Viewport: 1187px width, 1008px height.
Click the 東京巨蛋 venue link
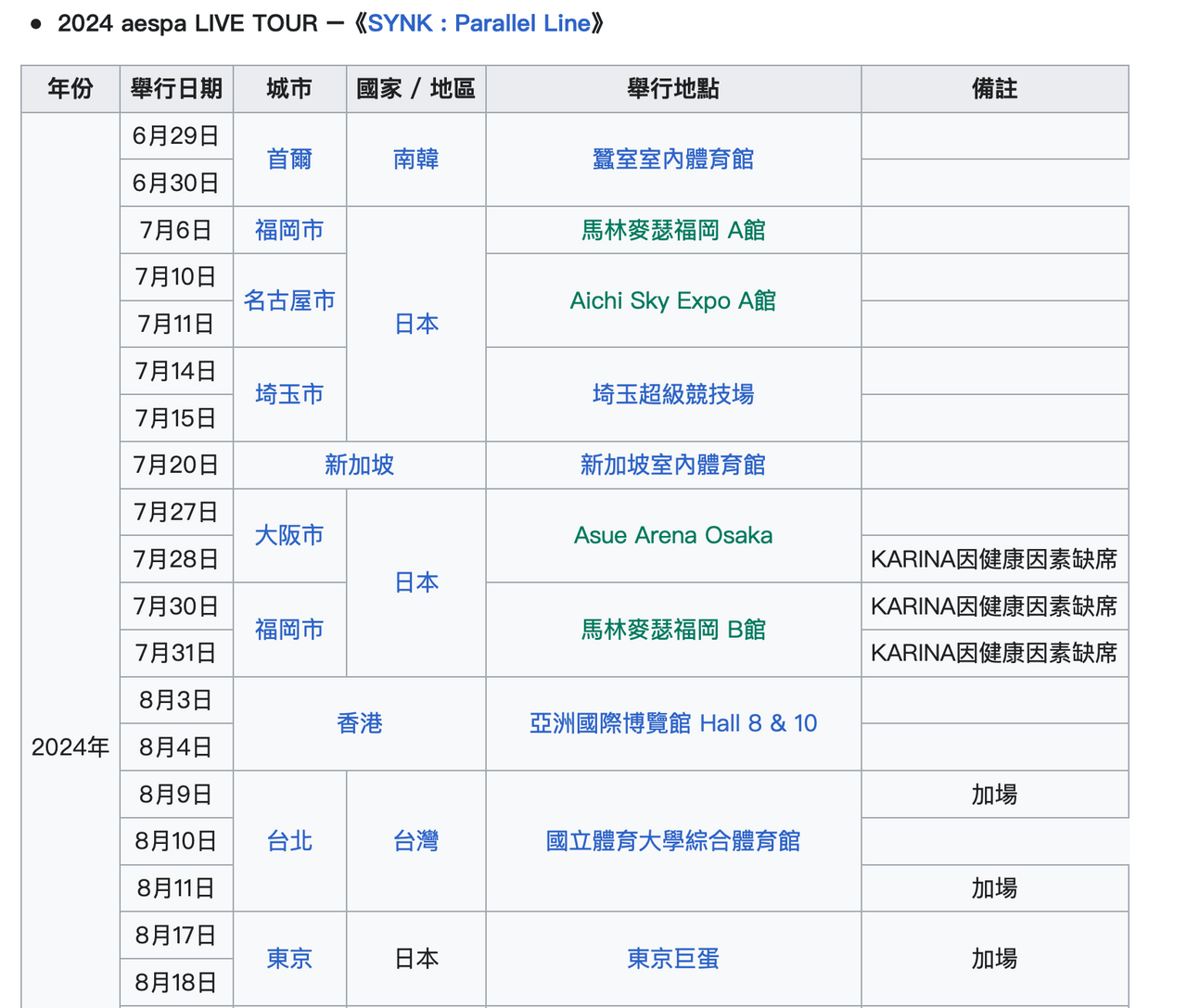[672, 959]
